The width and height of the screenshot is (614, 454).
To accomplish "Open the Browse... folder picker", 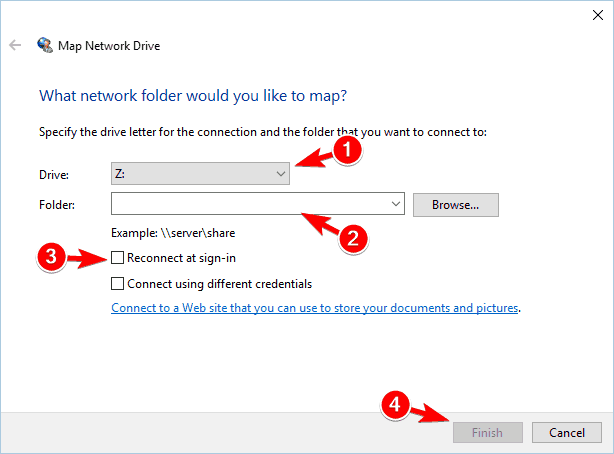I will tap(456, 205).
